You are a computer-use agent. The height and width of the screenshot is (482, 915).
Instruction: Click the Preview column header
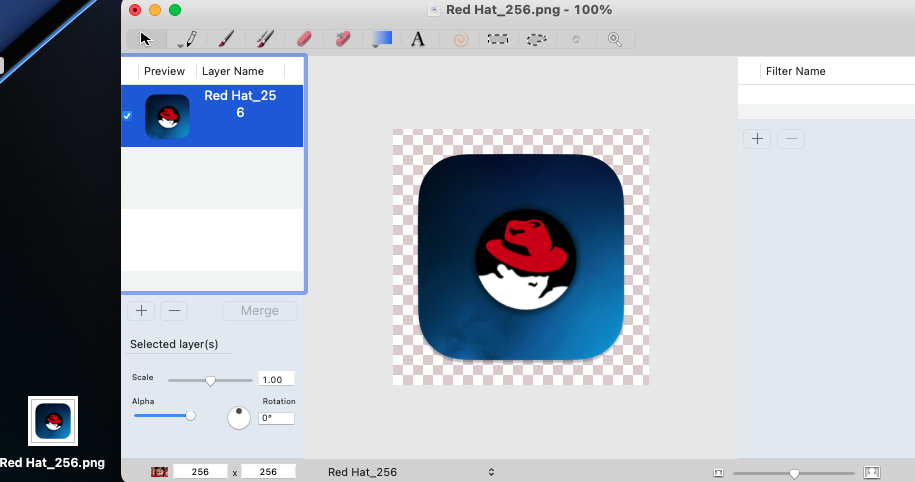(x=164, y=71)
